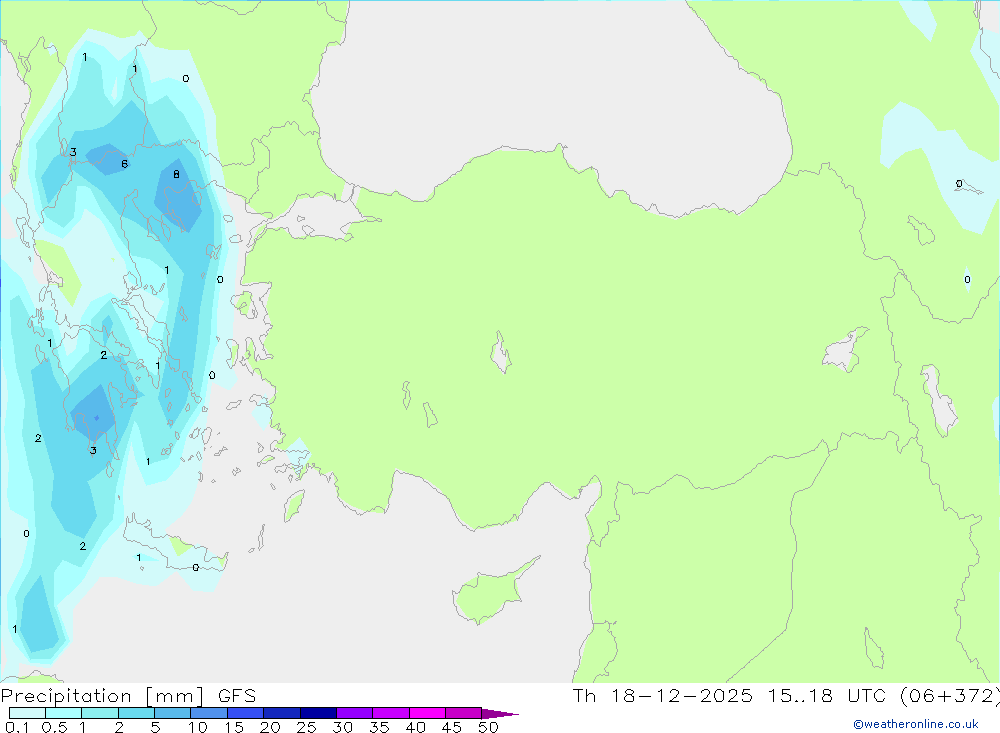Click the 15–20 mm legend color box
Screen dimensions: 1000x733
click(245, 713)
